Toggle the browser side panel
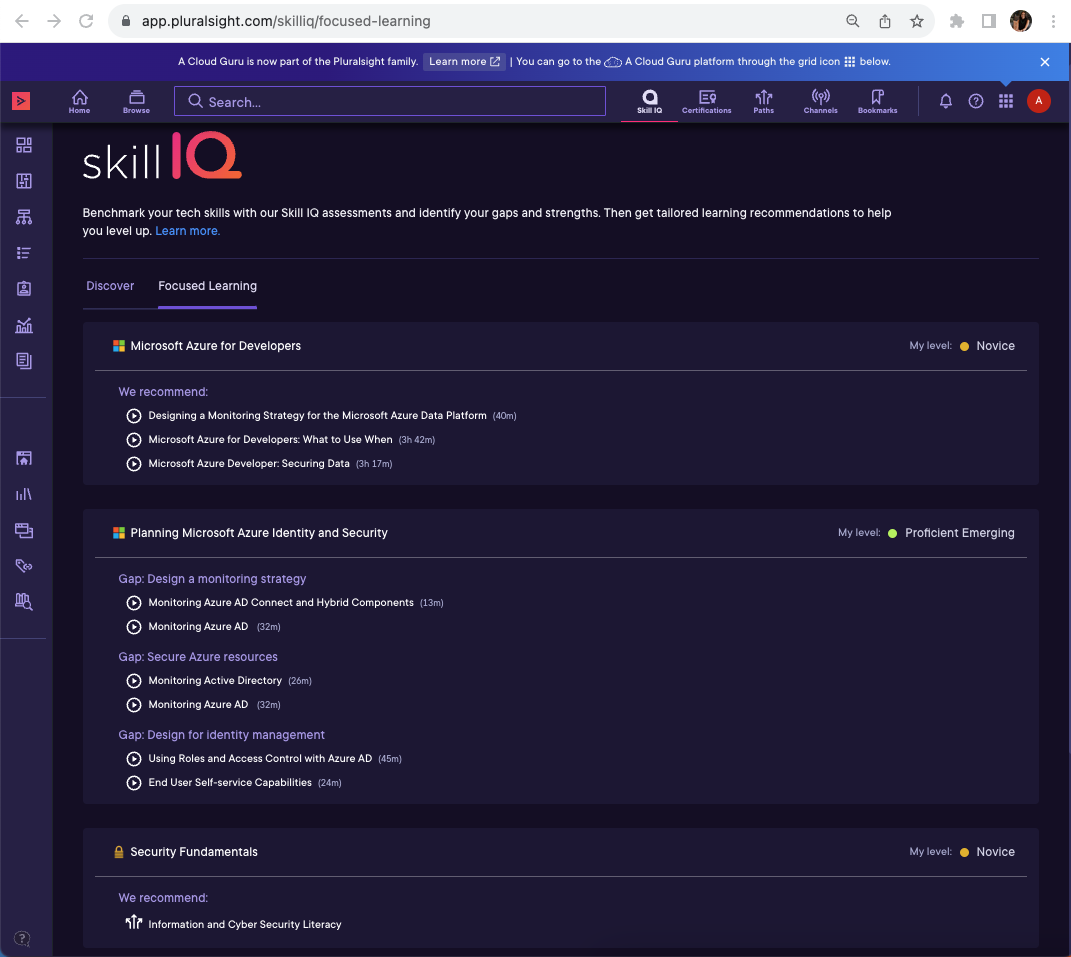 (988, 21)
